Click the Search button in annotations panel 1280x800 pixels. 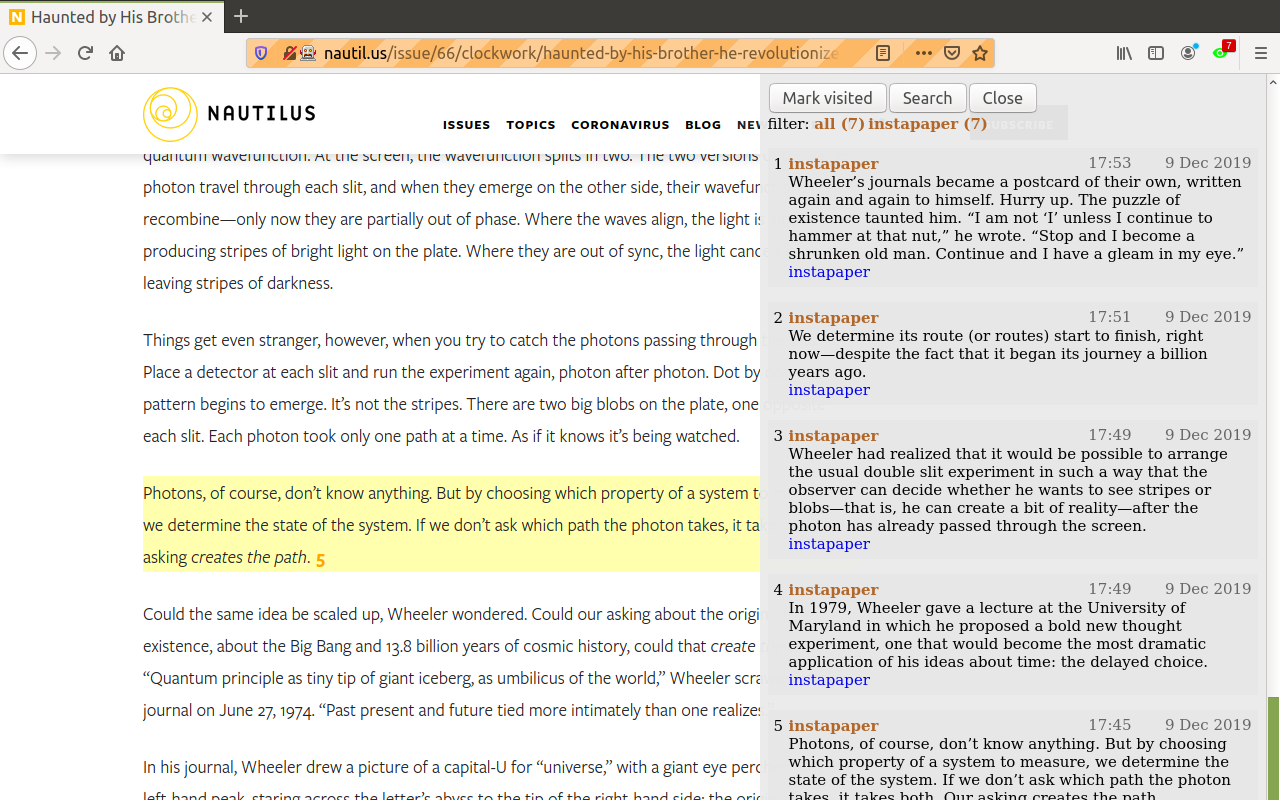click(x=927, y=98)
